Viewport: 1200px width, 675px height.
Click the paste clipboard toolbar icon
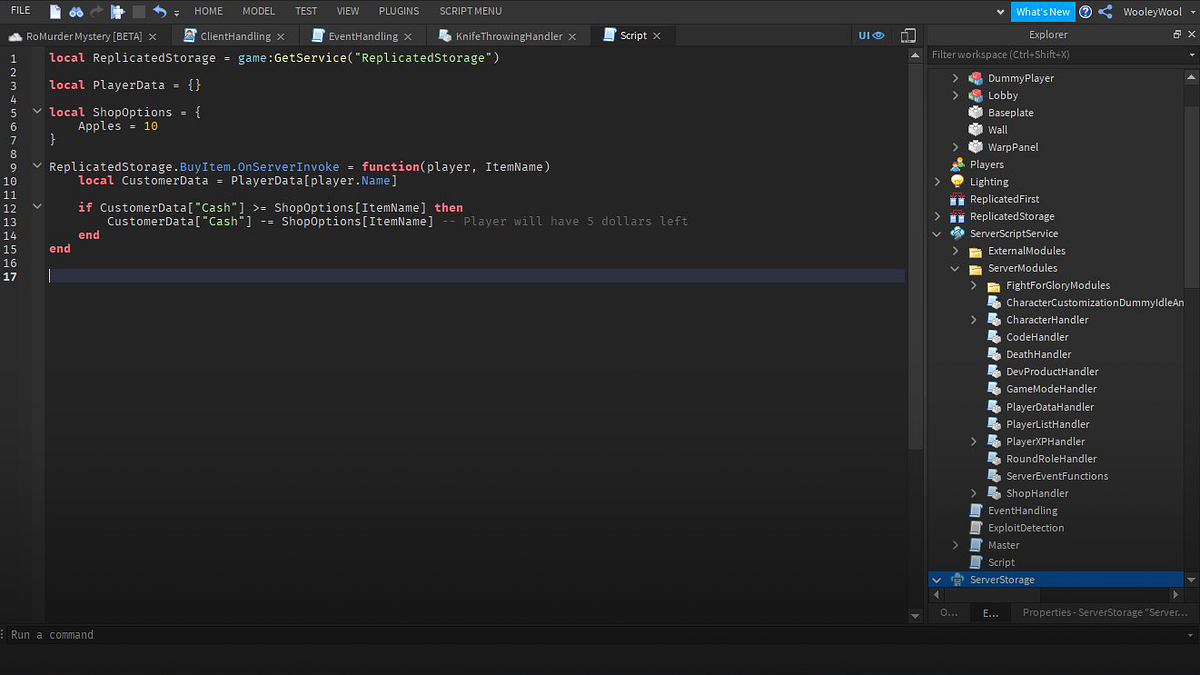tap(116, 11)
